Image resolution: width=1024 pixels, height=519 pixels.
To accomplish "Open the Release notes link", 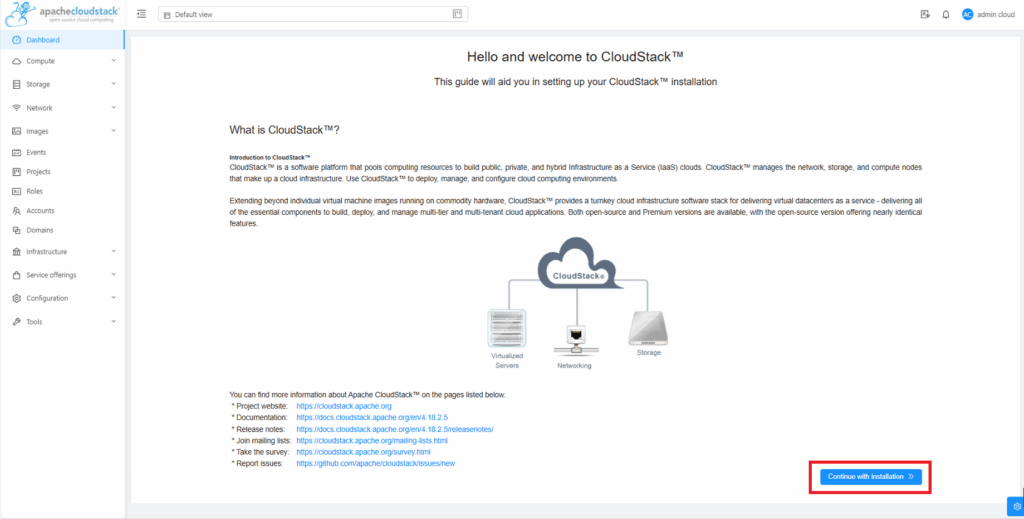I will pyautogui.click(x=394, y=429).
